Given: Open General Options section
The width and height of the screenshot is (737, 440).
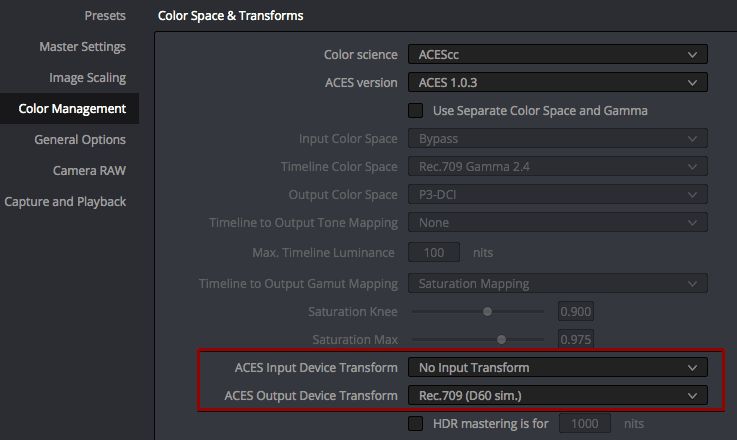Looking at the screenshot, I should pyautogui.click(x=80, y=140).
